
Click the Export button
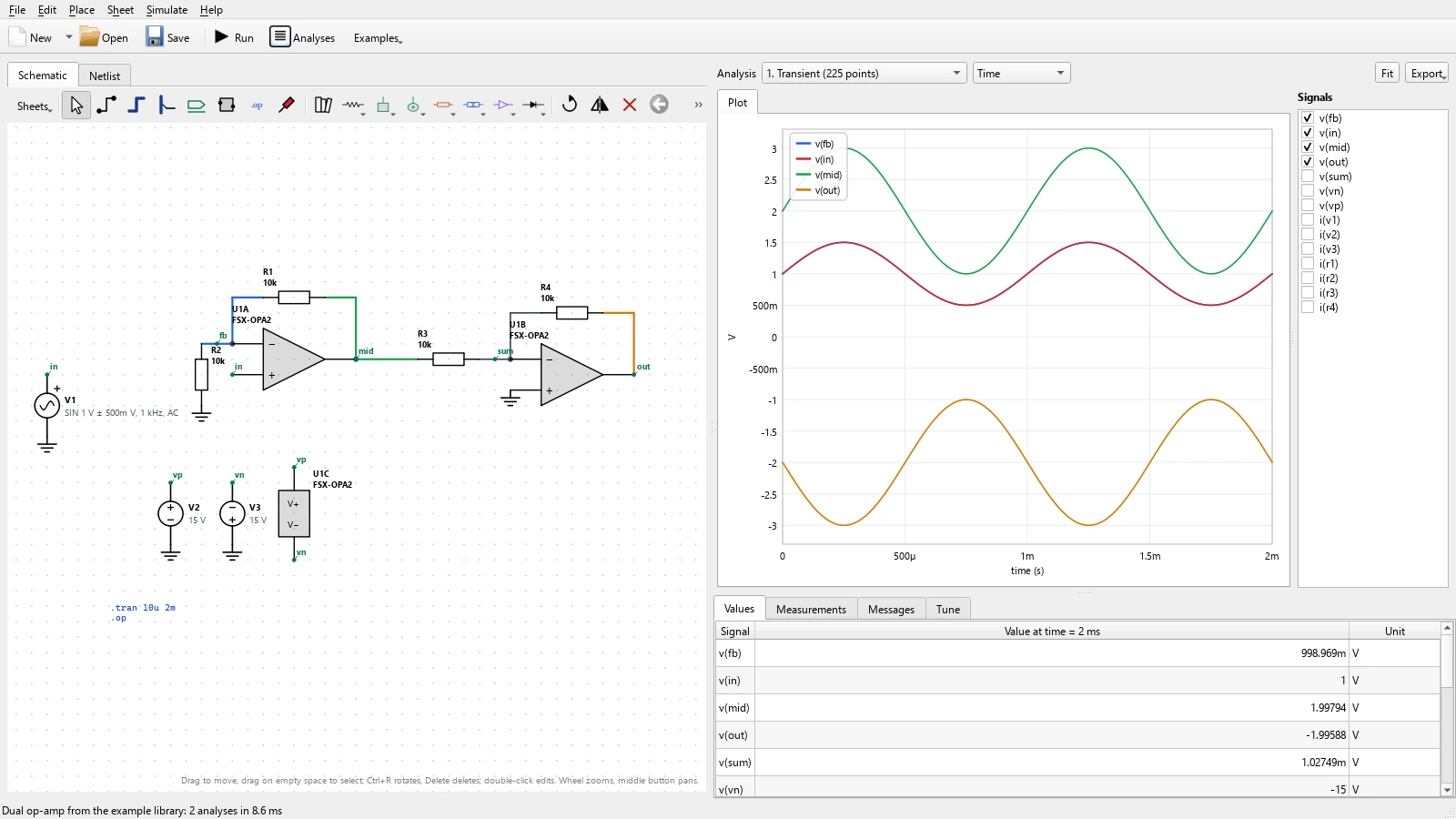click(x=1427, y=74)
